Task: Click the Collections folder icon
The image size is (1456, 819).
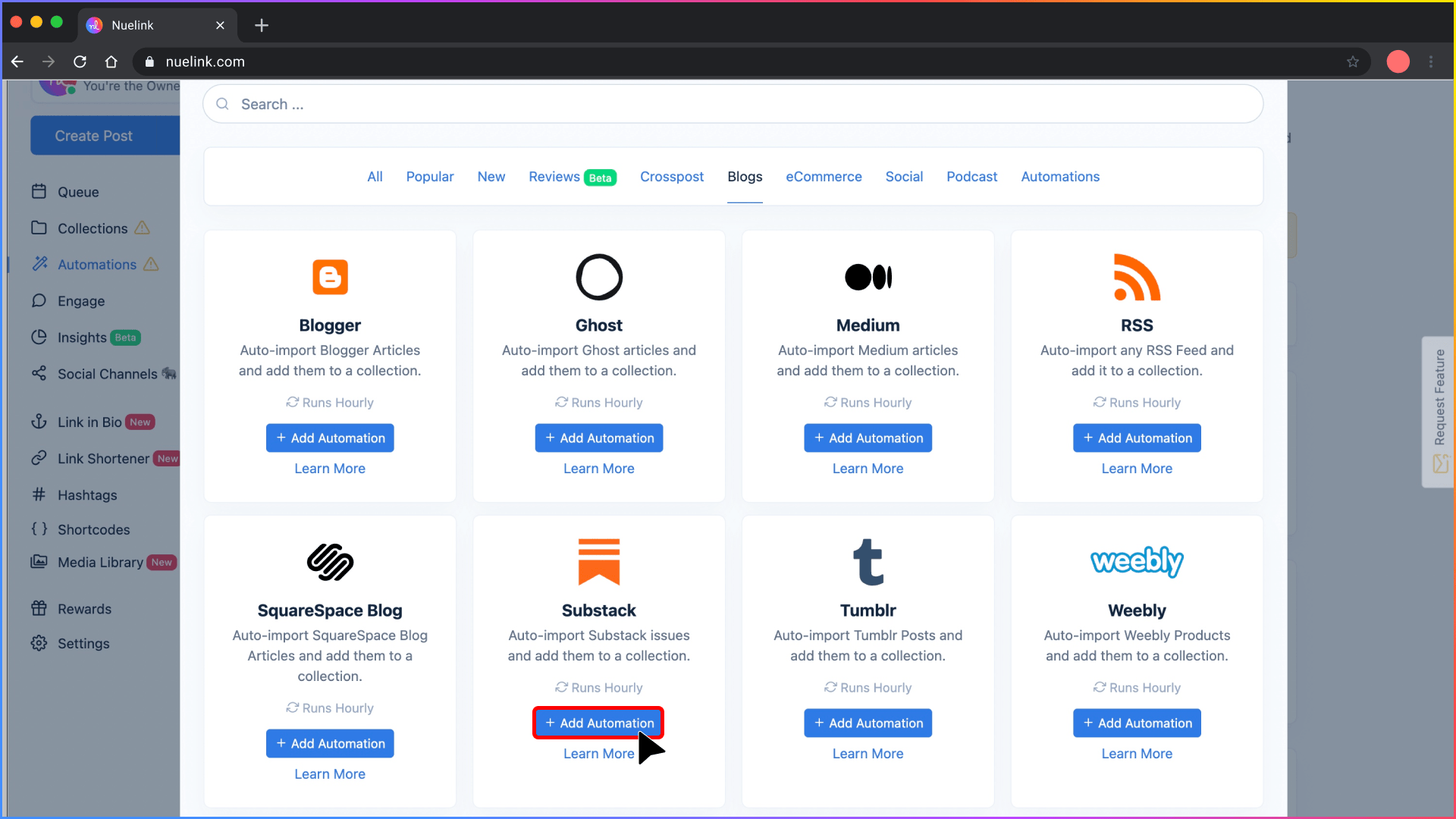Action: [39, 228]
